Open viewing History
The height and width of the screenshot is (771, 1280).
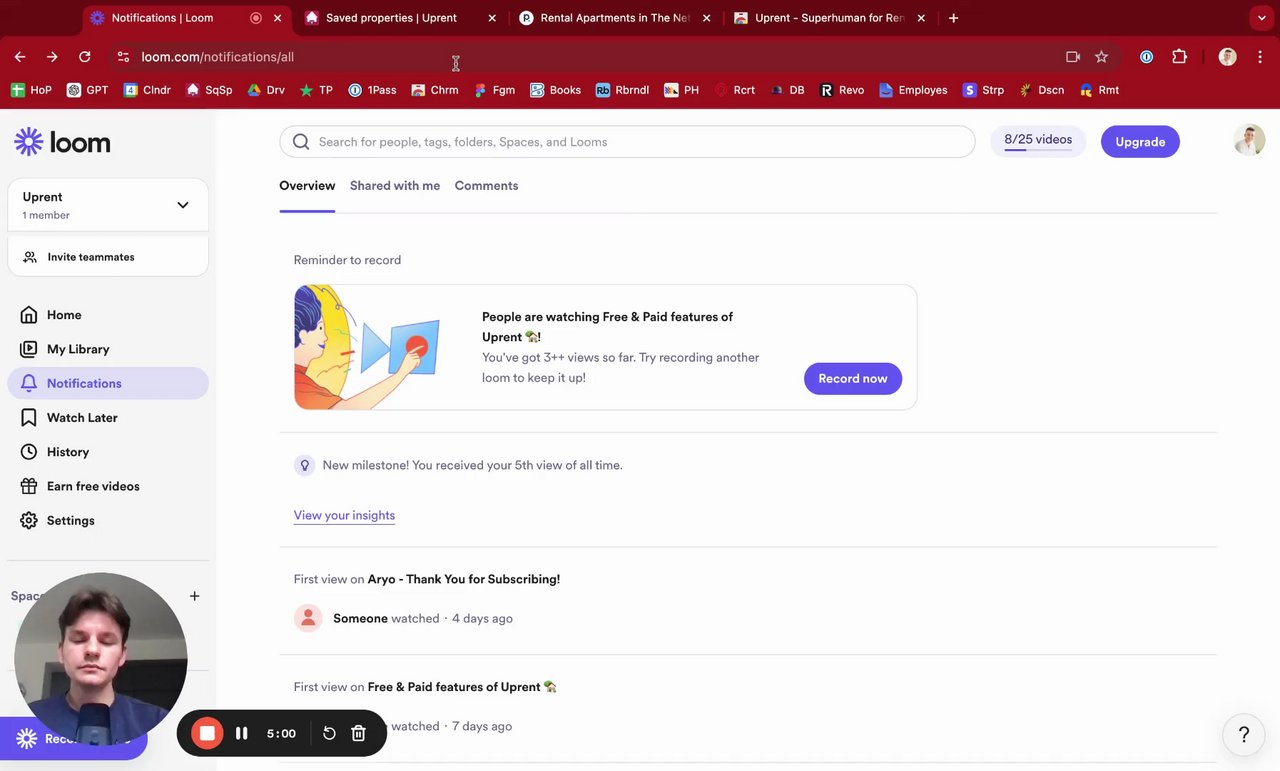(x=68, y=452)
